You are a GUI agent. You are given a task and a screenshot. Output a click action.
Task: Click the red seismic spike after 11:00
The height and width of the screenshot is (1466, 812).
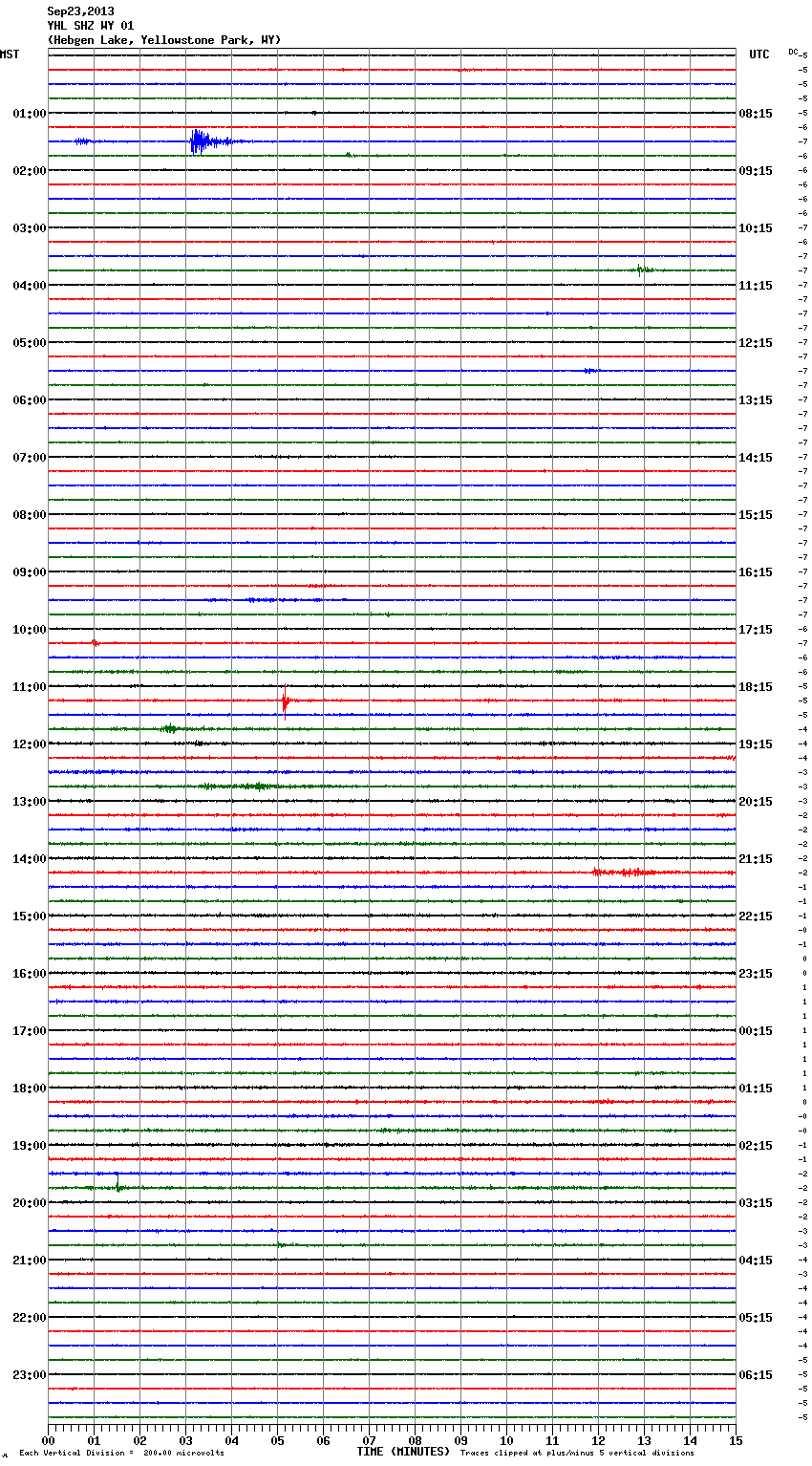[x=286, y=701]
